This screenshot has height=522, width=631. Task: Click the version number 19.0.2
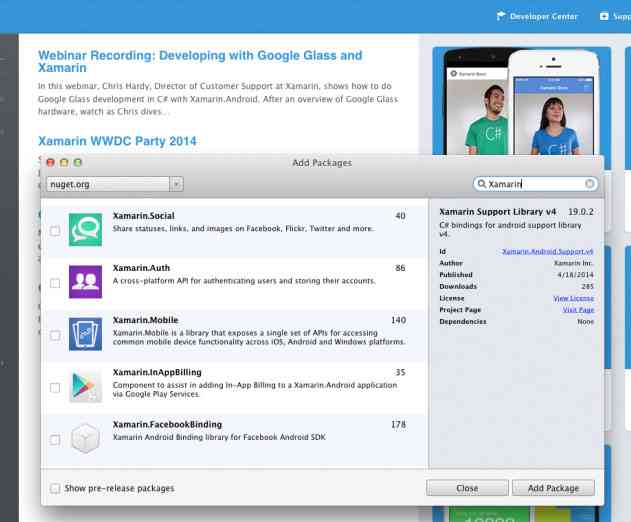click(x=581, y=212)
